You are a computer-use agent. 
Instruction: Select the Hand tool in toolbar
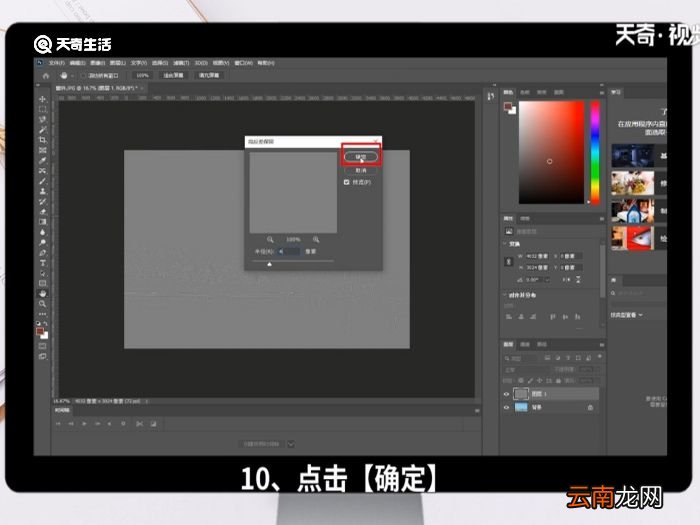(x=42, y=294)
